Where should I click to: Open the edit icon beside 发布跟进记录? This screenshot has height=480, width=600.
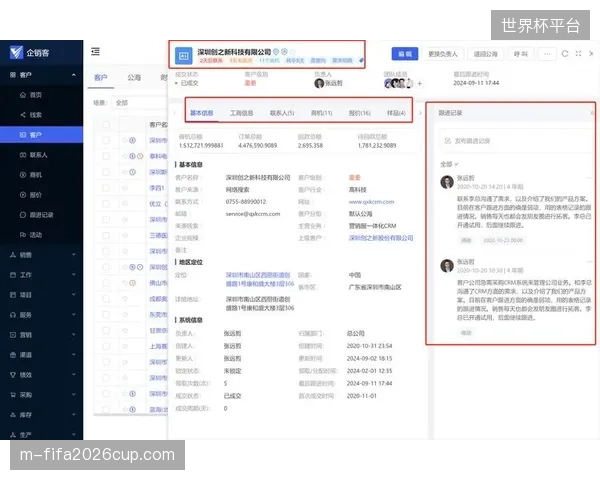click(448, 141)
